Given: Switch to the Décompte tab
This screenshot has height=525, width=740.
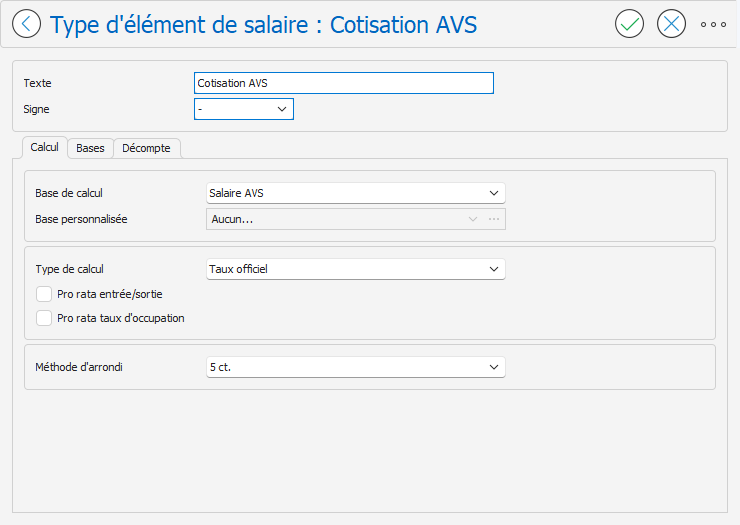Looking at the screenshot, I should pyautogui.click(x=146, y=148).
